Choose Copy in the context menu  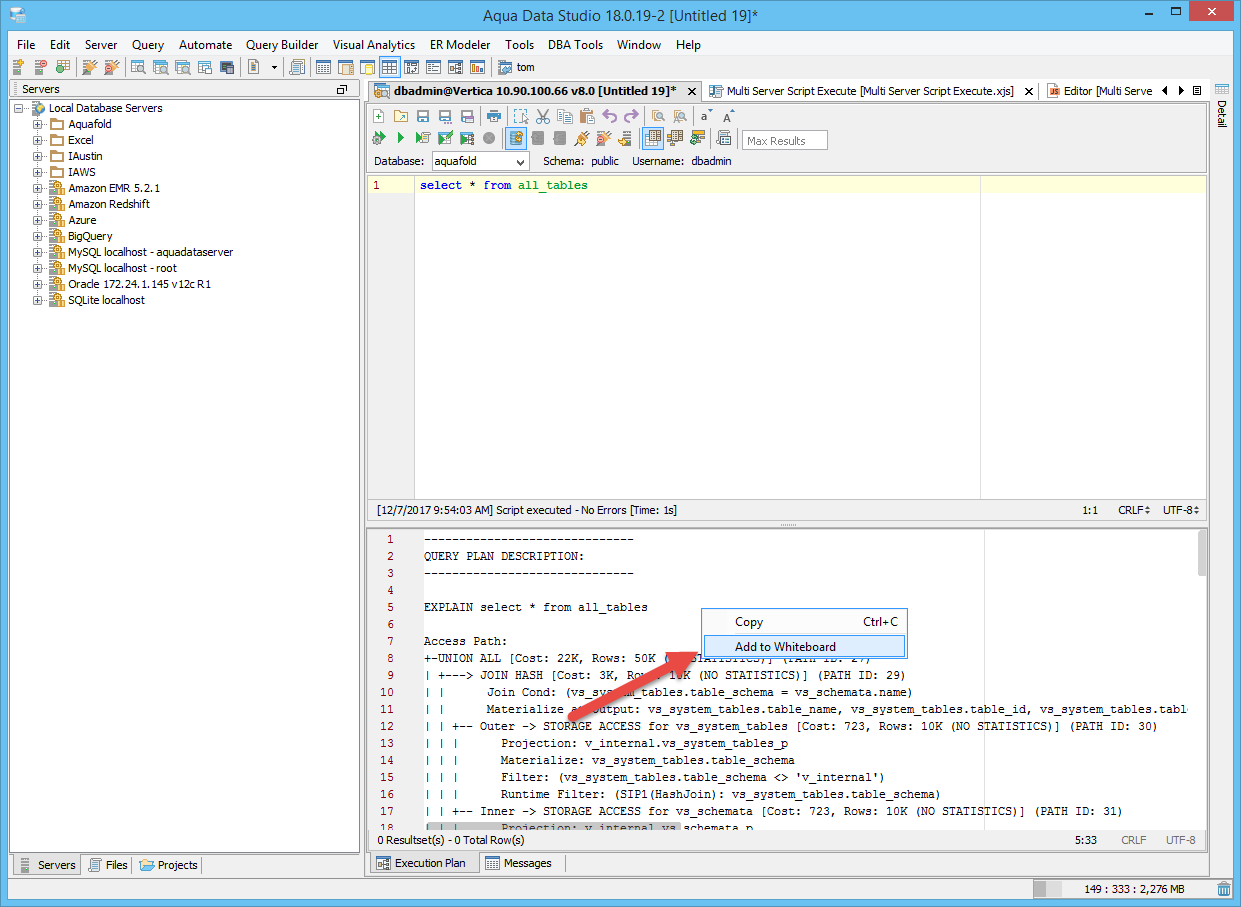(x=804, y=622)
